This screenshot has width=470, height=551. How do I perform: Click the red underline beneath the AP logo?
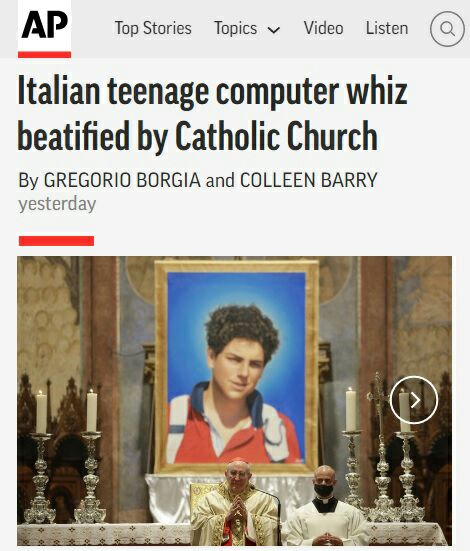(44, 54)
